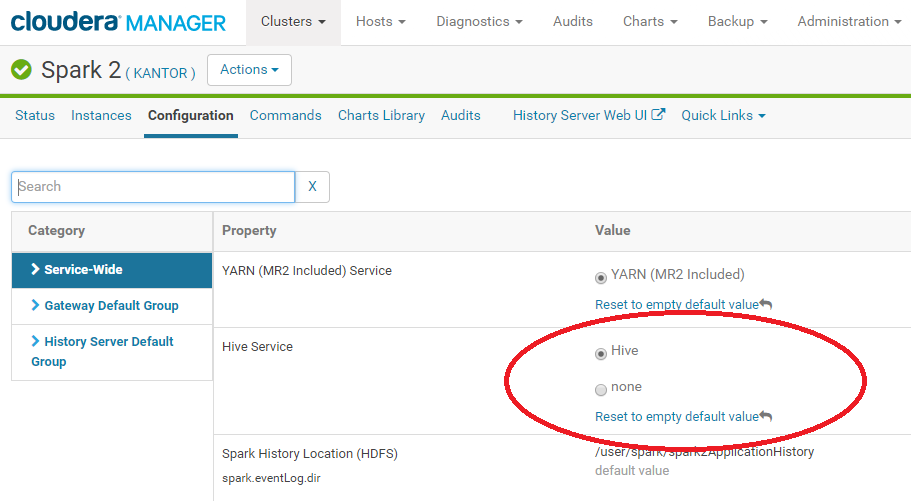Click the KANTOR cluster link
Screen dimensions: 911x501
click(160, 73)
